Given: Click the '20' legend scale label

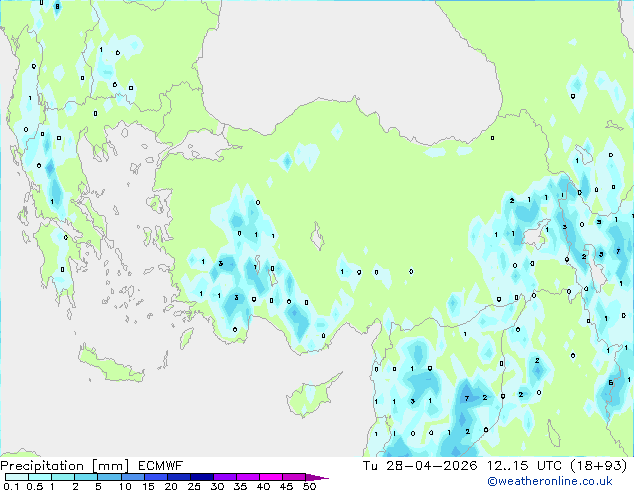Looking at the screenshot, I should click(x=171, y=486).
